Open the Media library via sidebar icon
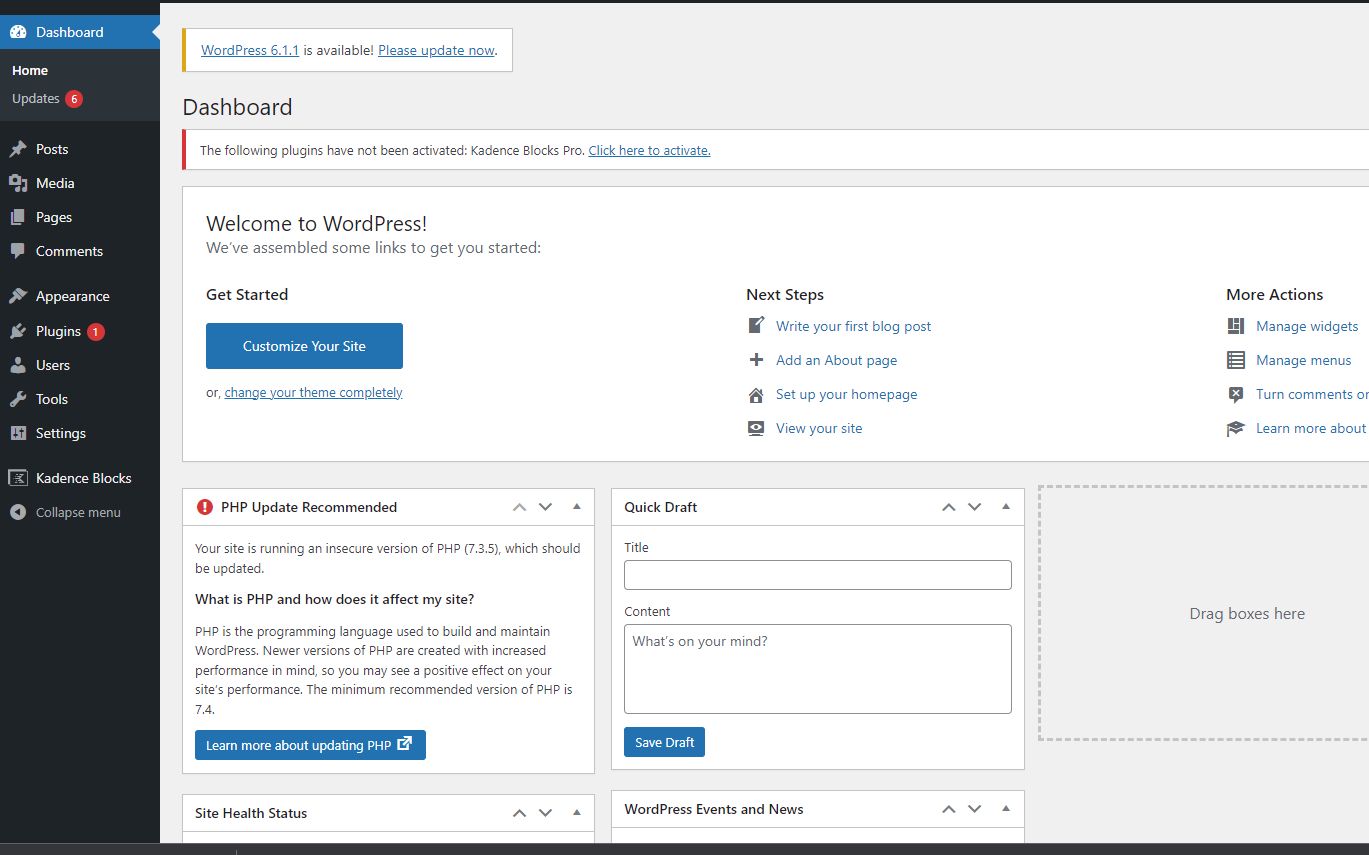The image size is (1369, 855). (17, 183)
